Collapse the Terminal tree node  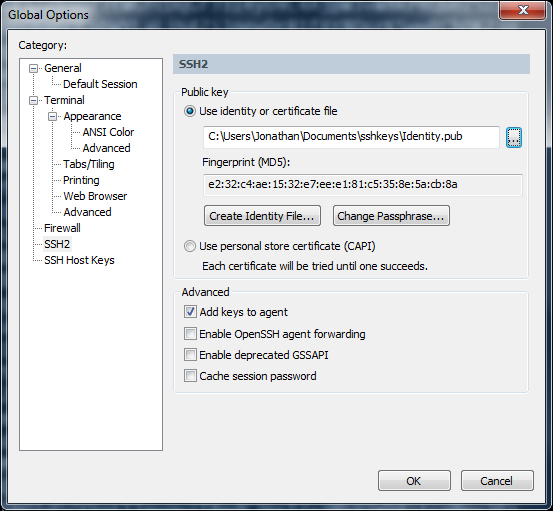tap(34, 101)
